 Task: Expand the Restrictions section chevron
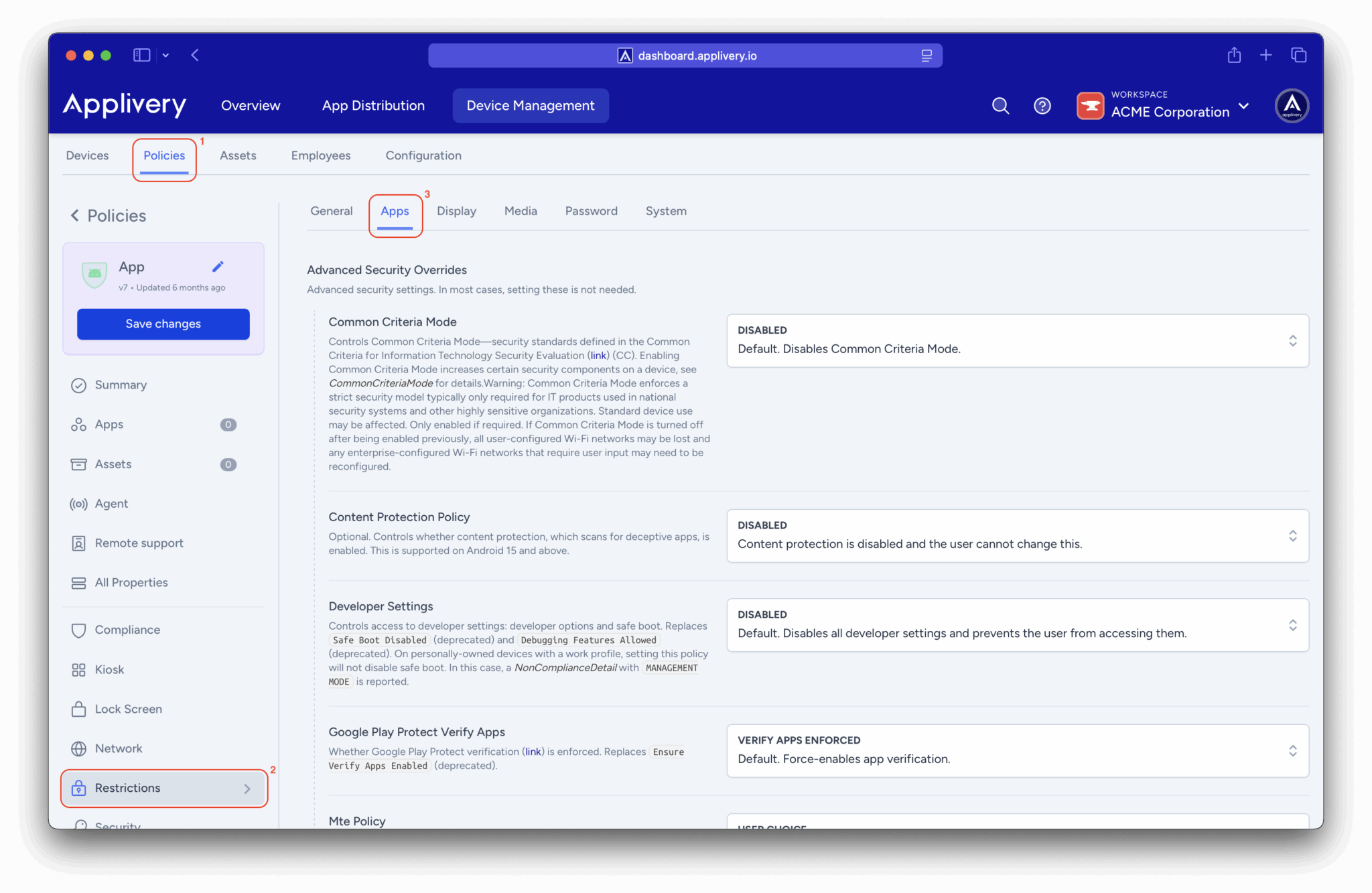[247, 788]
